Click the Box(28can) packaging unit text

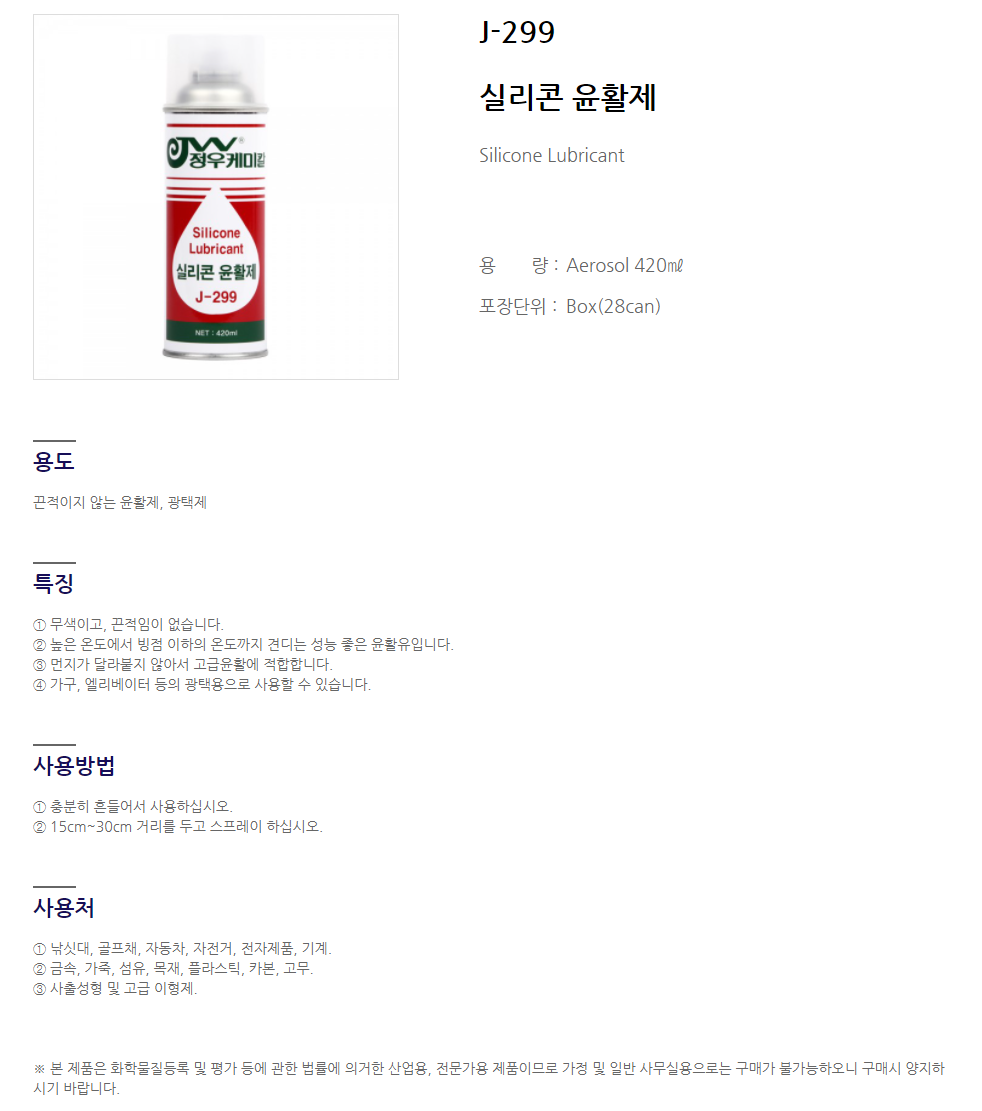click(x=613, y=306)
